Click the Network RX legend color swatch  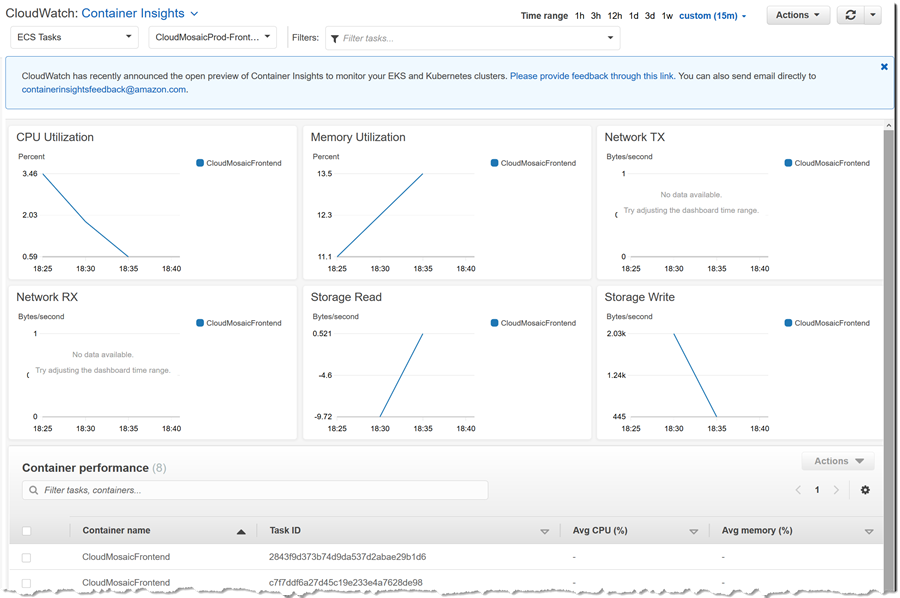pos(200,323)
